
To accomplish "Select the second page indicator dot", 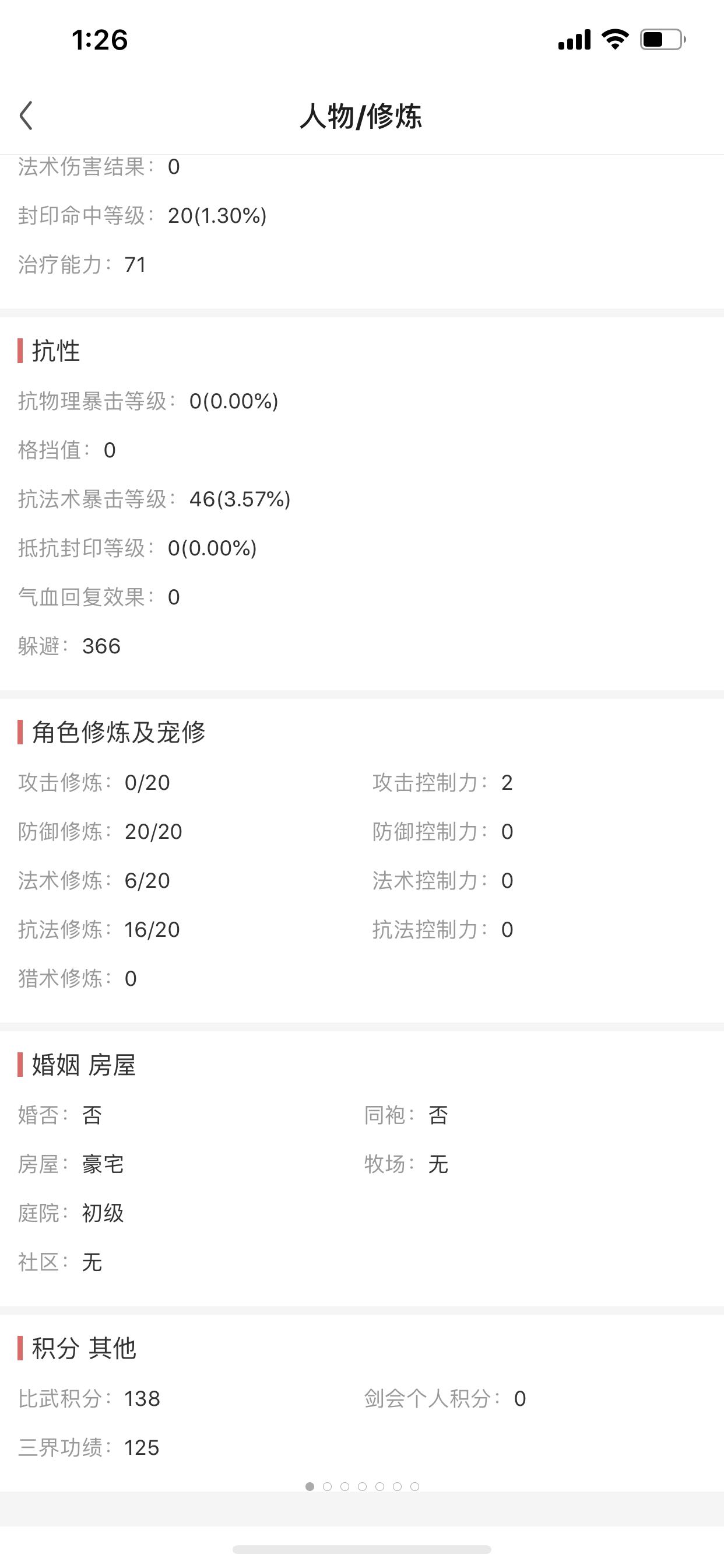I will coord(328,1486).
